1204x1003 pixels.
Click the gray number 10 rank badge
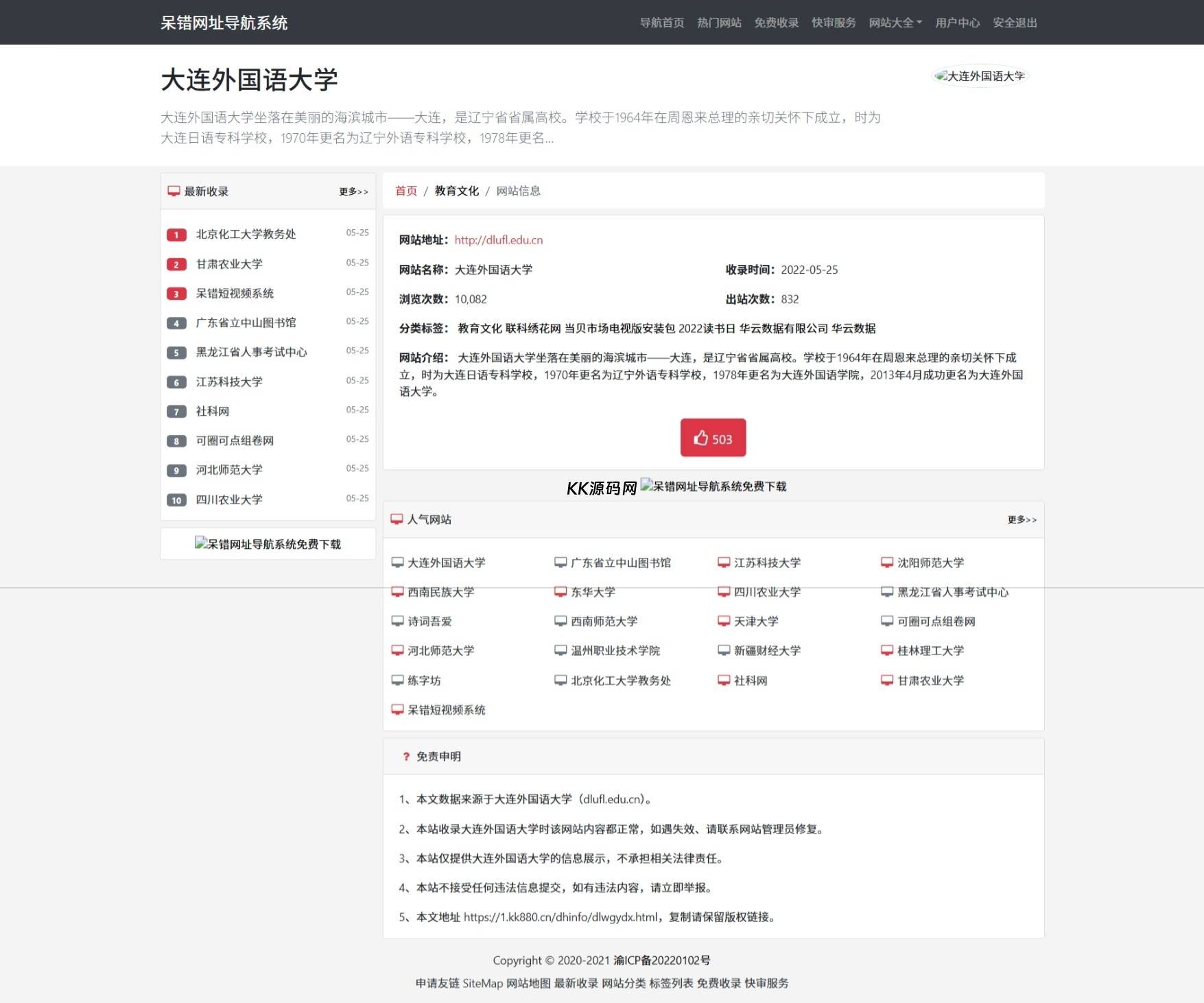(176, 500)
